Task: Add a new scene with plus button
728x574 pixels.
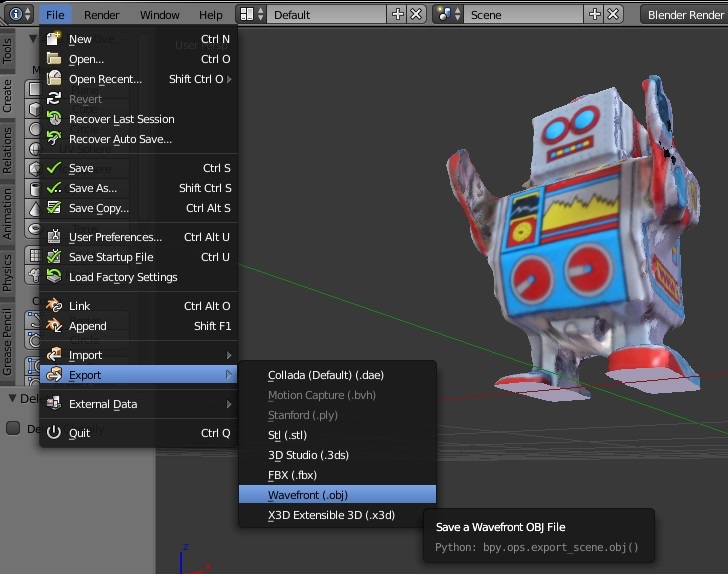Action: 596,15
